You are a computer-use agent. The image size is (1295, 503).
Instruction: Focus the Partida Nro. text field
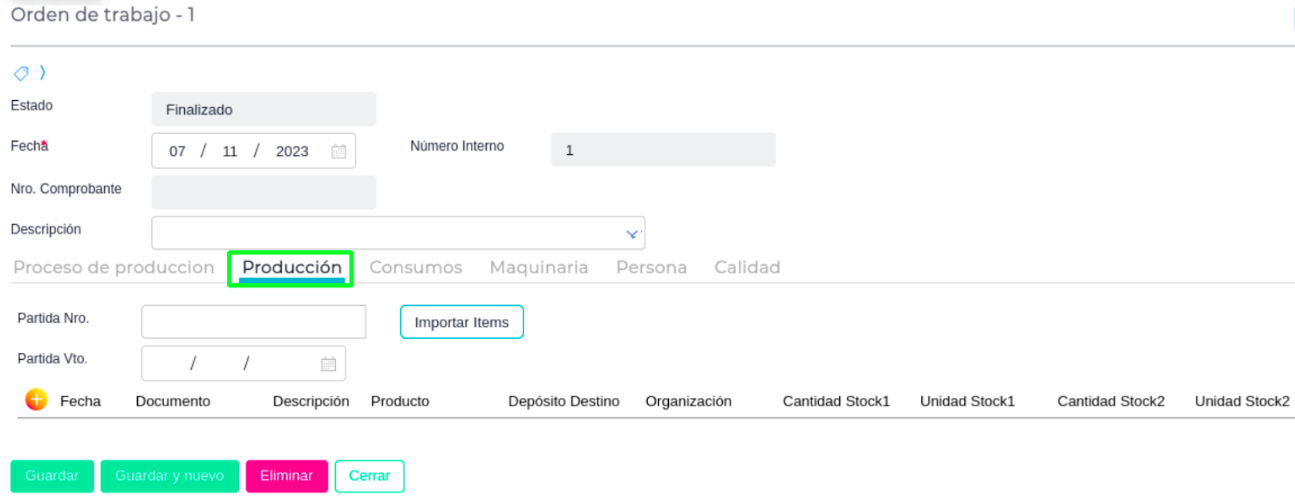254,322
